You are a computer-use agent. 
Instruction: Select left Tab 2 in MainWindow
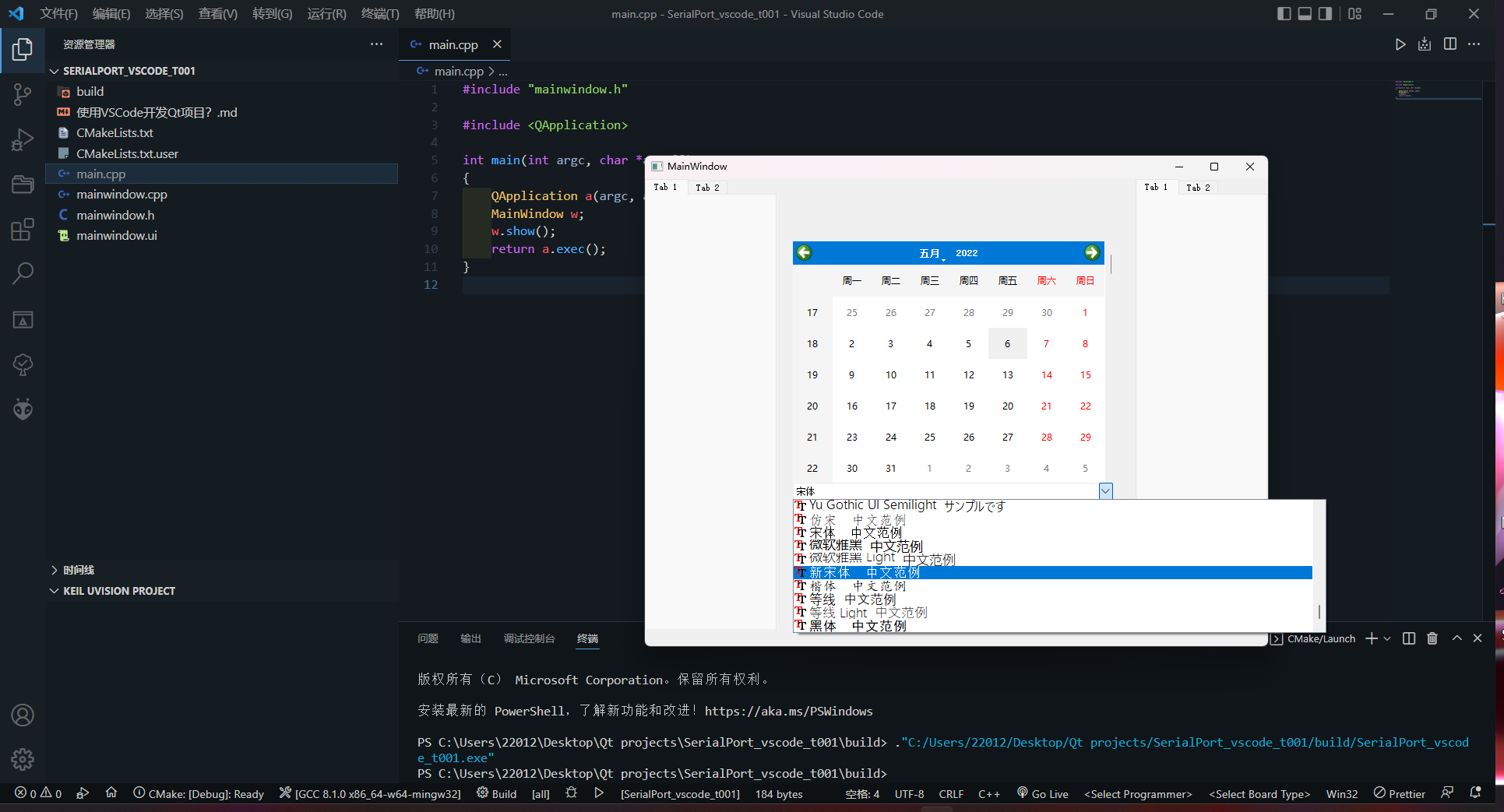pos(707,187)
